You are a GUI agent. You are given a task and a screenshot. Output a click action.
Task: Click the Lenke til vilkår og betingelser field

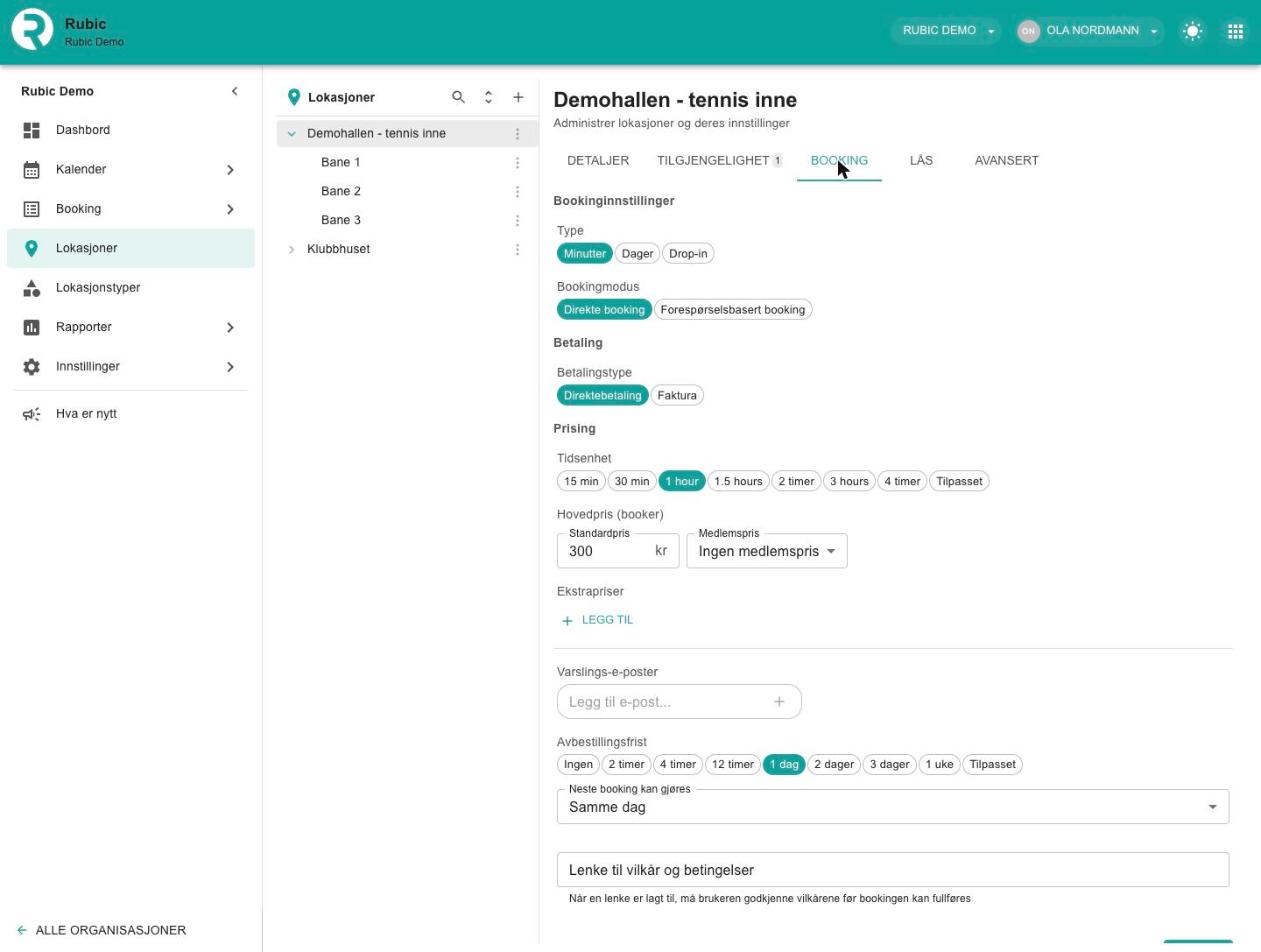point(893,870)
